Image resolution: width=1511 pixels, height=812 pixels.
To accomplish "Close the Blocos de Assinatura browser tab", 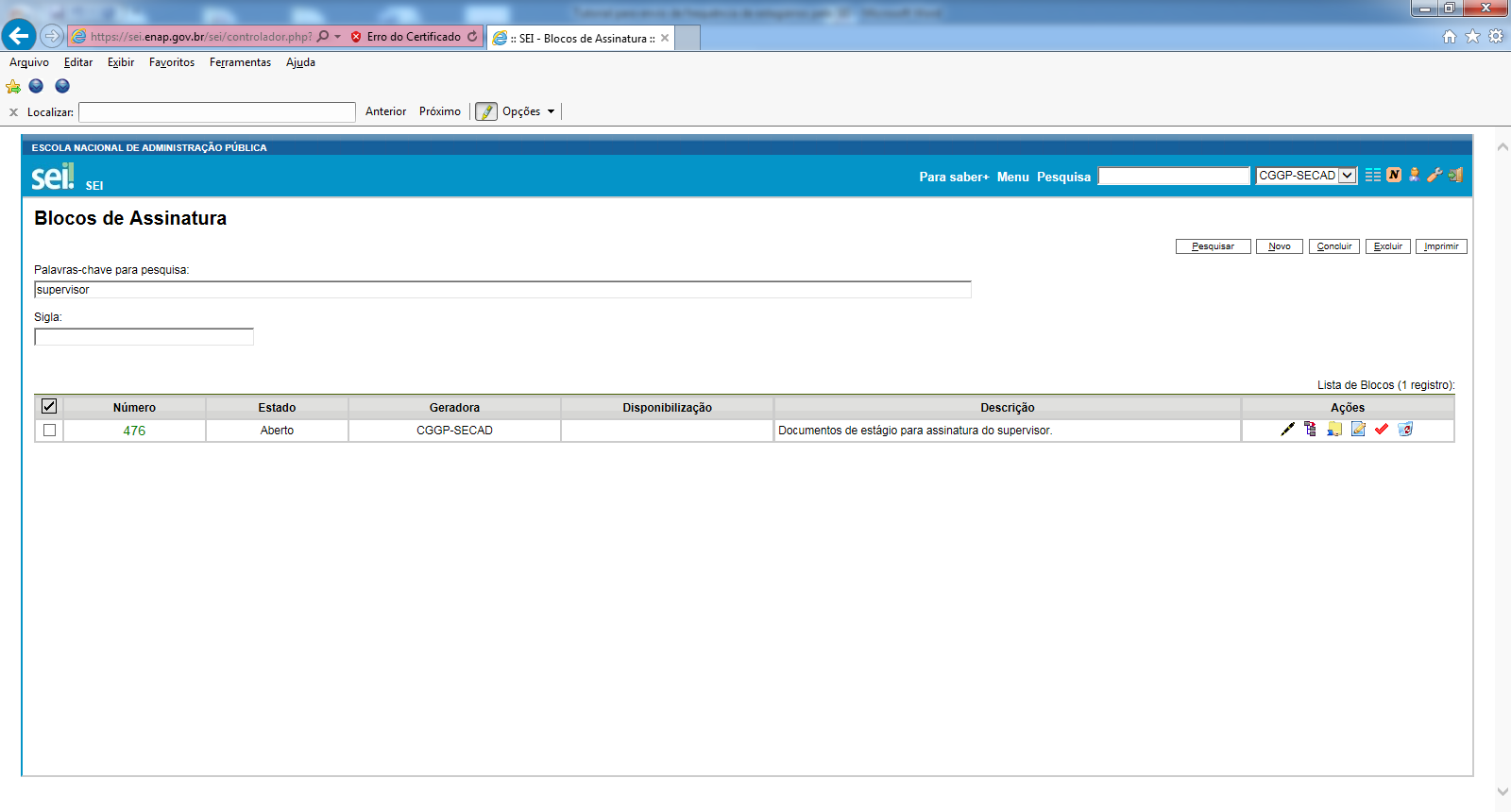I will 665,38.
